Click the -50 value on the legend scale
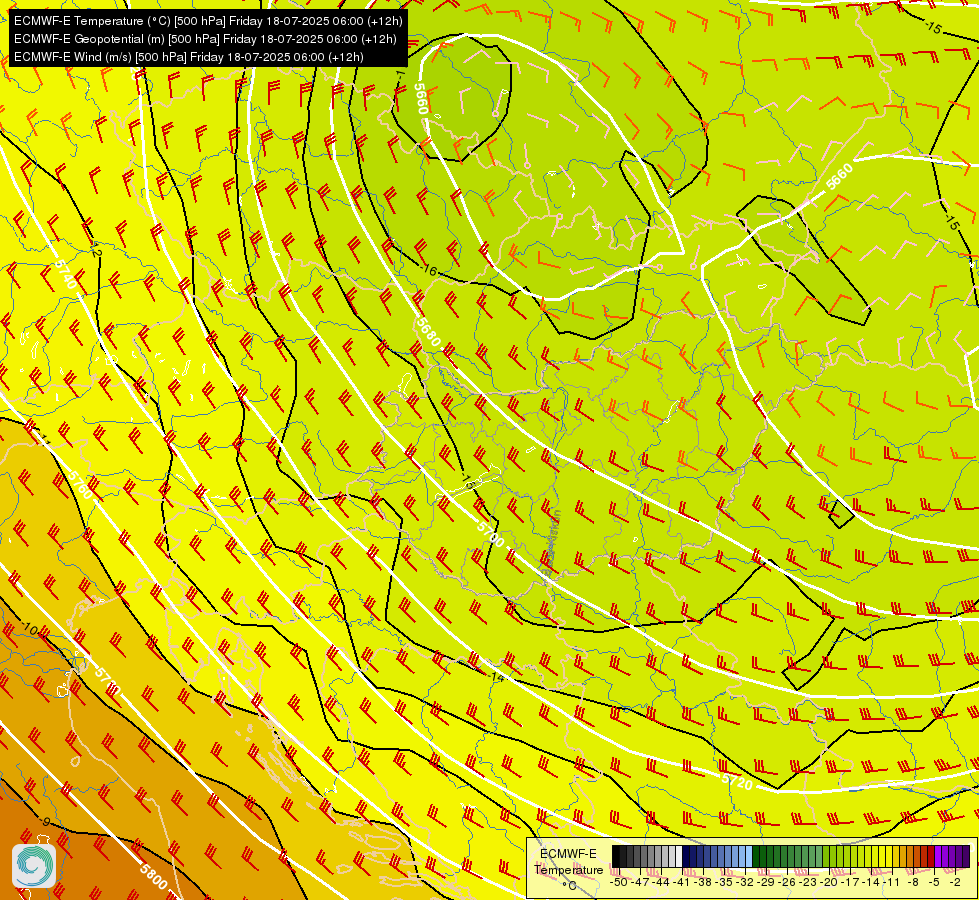Screen dimensions: 979x900 click(x=618, y=882)
